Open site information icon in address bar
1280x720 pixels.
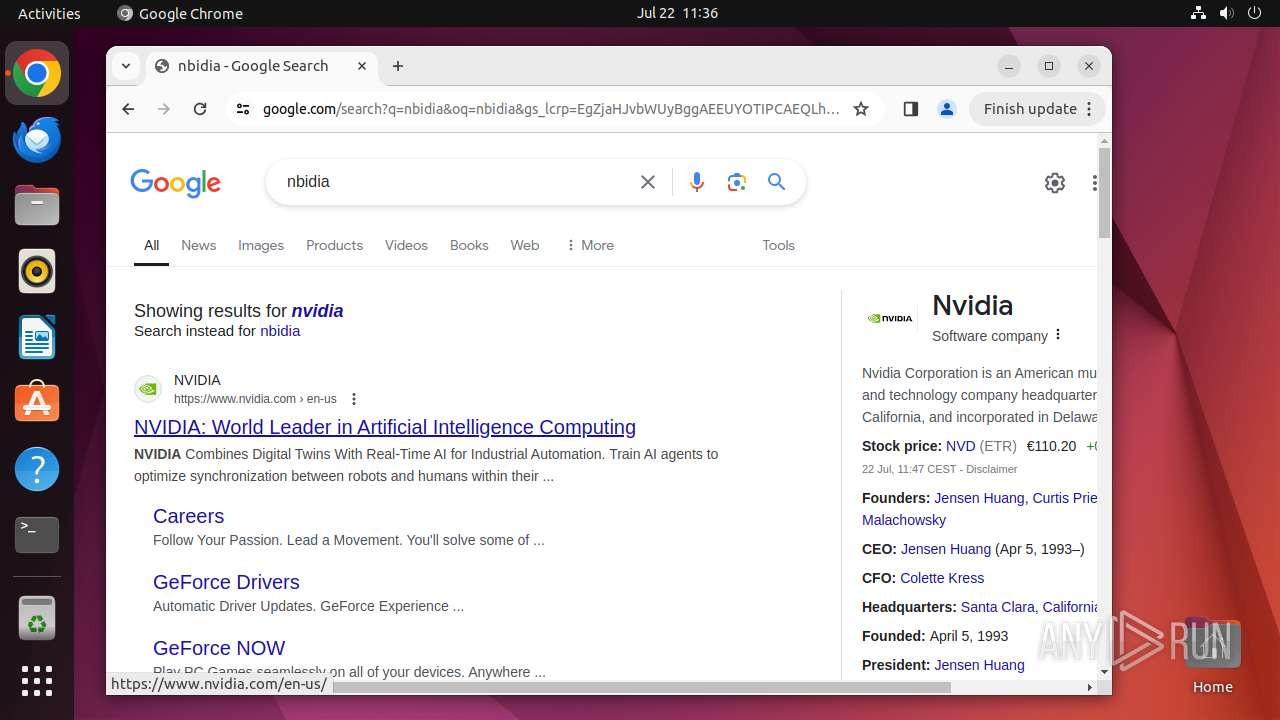click(x=243, y=109)
